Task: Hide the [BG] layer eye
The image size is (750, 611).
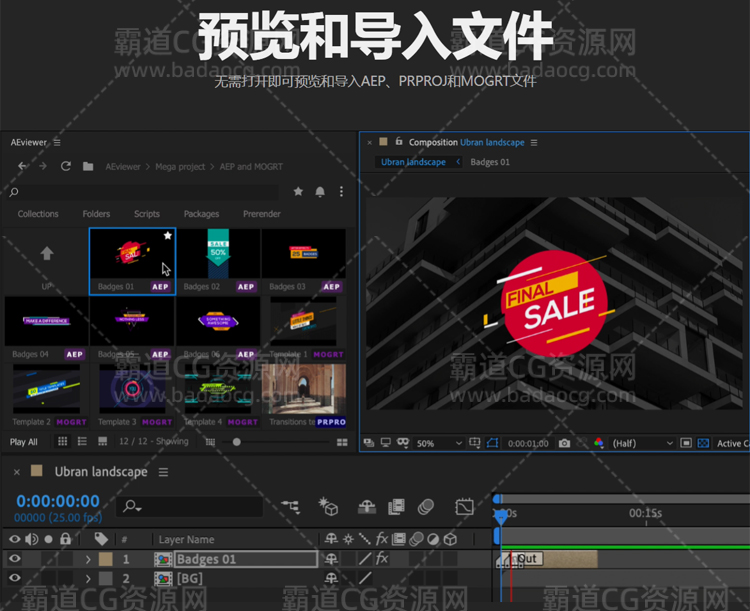Action: pyautogui.click(x=14, y=578)
